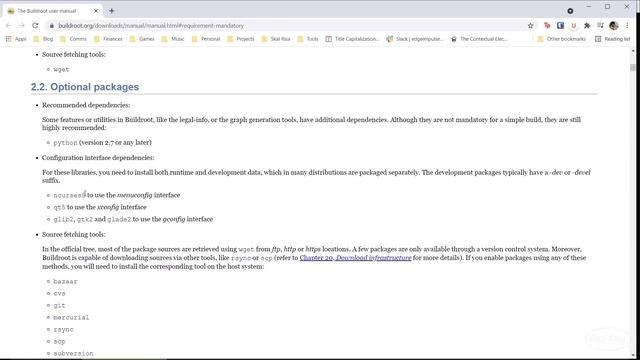Open the Comms bookmarks folder
Viewport: 640px width, 360px height.
pyautogui.click(x=73, y=39)
